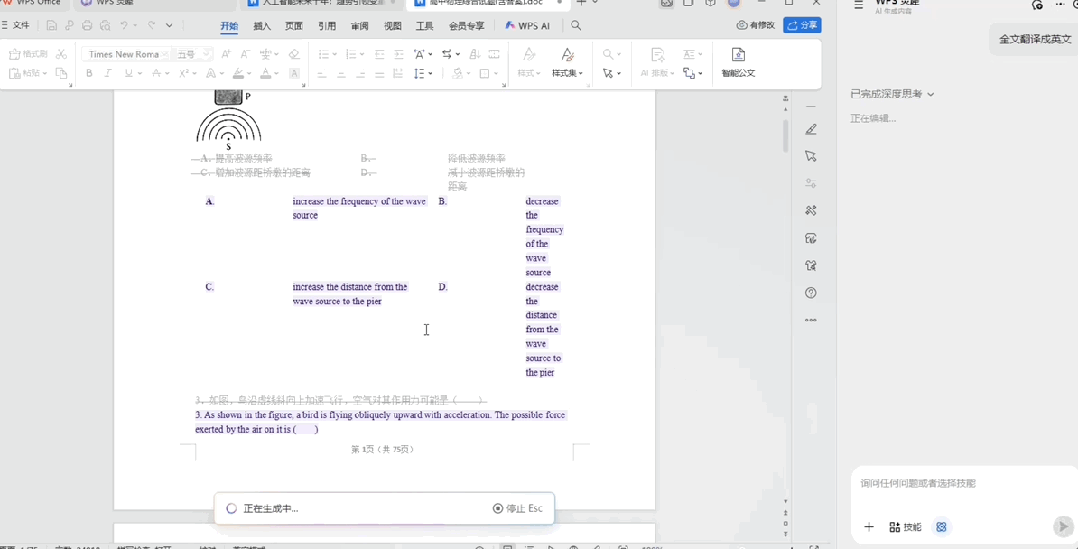Click the more options dots in right sidebar
1078x549 pixels.
point(811,320)
